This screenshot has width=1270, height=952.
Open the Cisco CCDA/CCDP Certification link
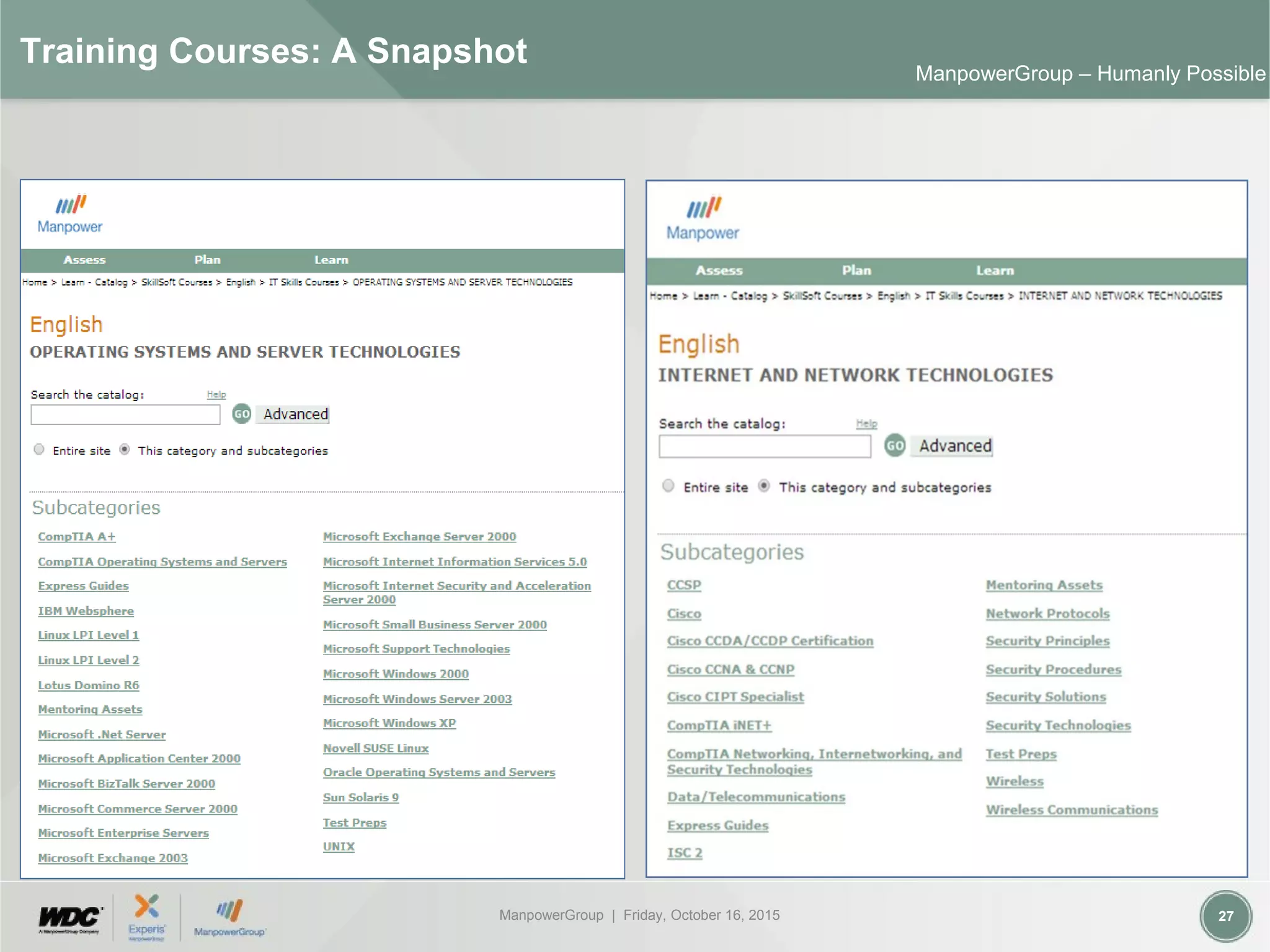coord(770,641)
